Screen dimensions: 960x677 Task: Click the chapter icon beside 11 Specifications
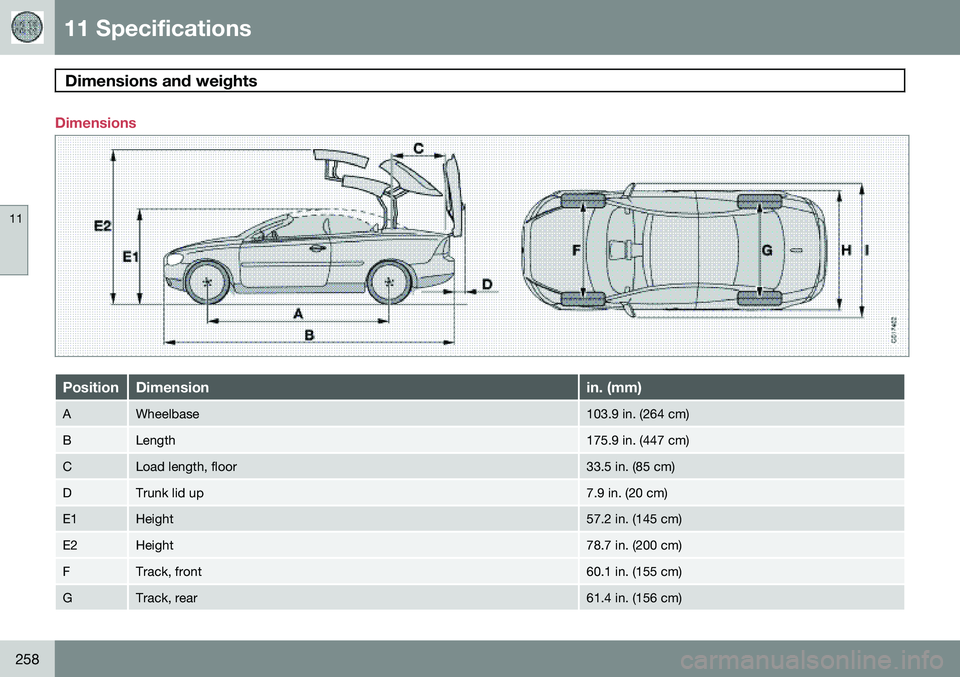28,27
